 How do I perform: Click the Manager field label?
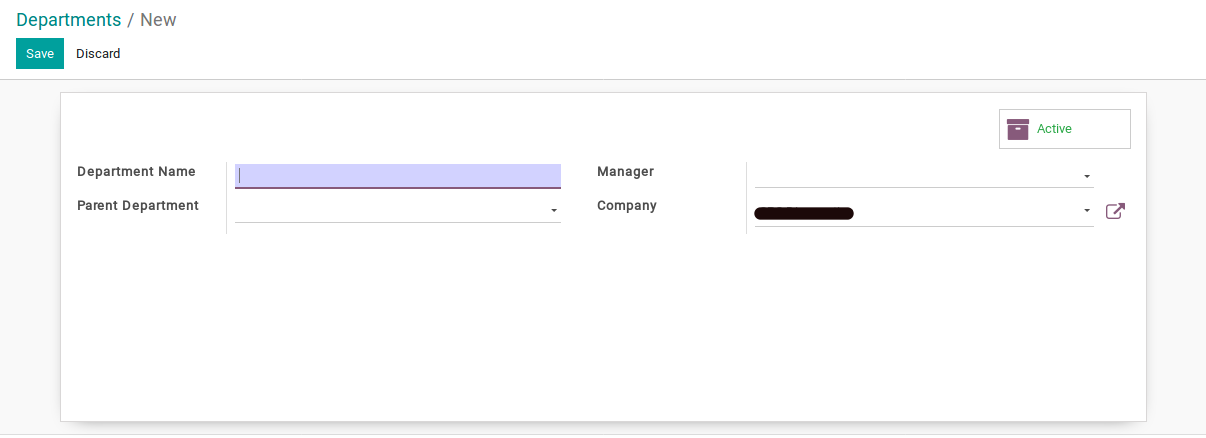(x=625, y=172)
